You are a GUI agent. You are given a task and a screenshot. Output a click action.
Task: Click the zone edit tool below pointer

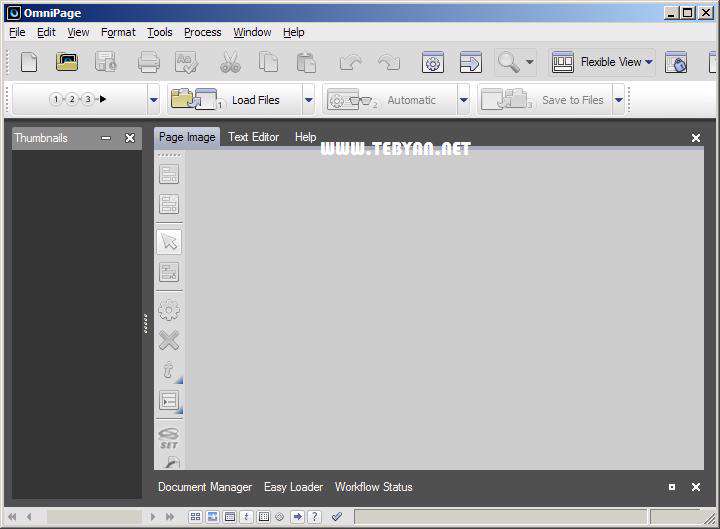(x=169, y=272)
